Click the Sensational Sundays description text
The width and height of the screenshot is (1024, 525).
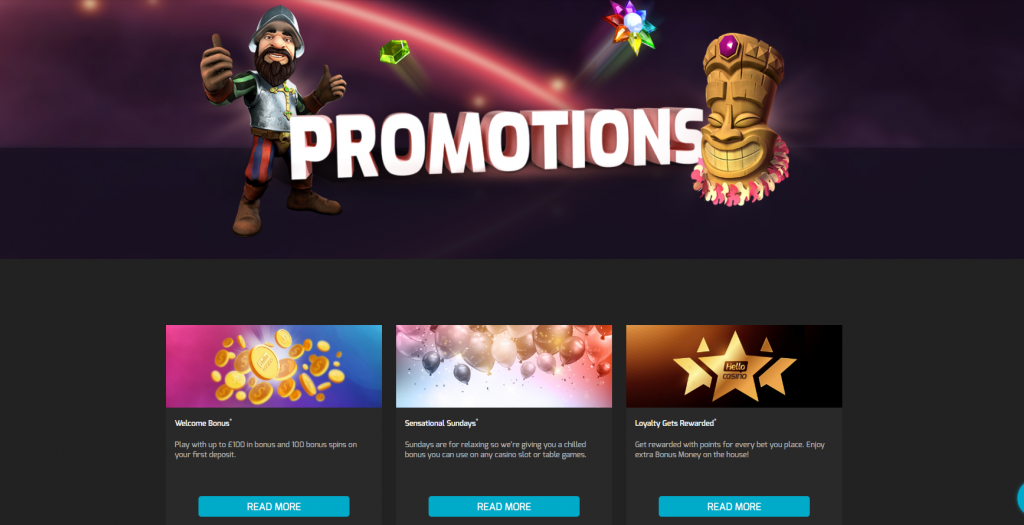pos(495,449)
